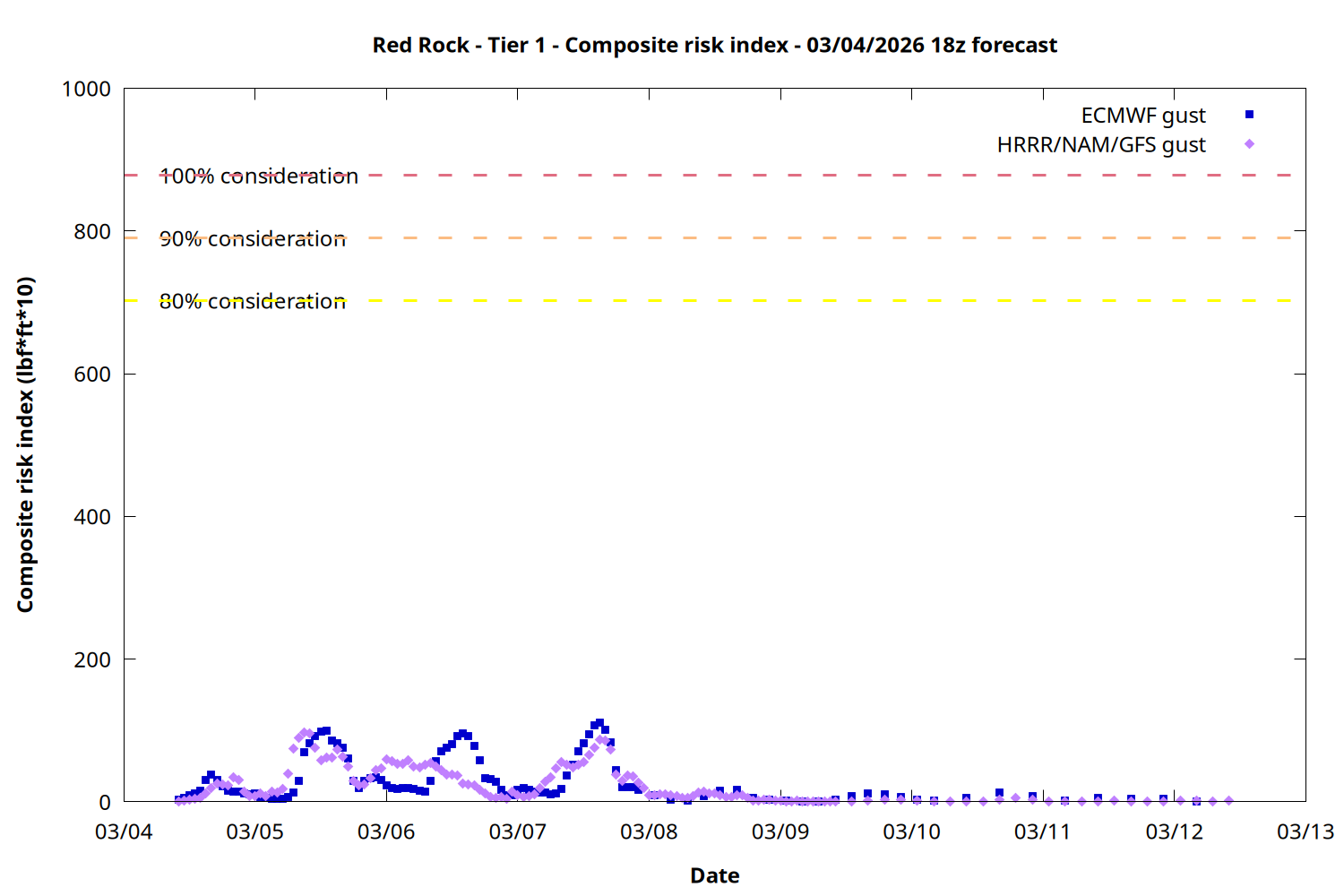1344x896 pixels.
Task: Select the 03/04 date tick label
Action: pyautogui.click(x=124, y=832)
